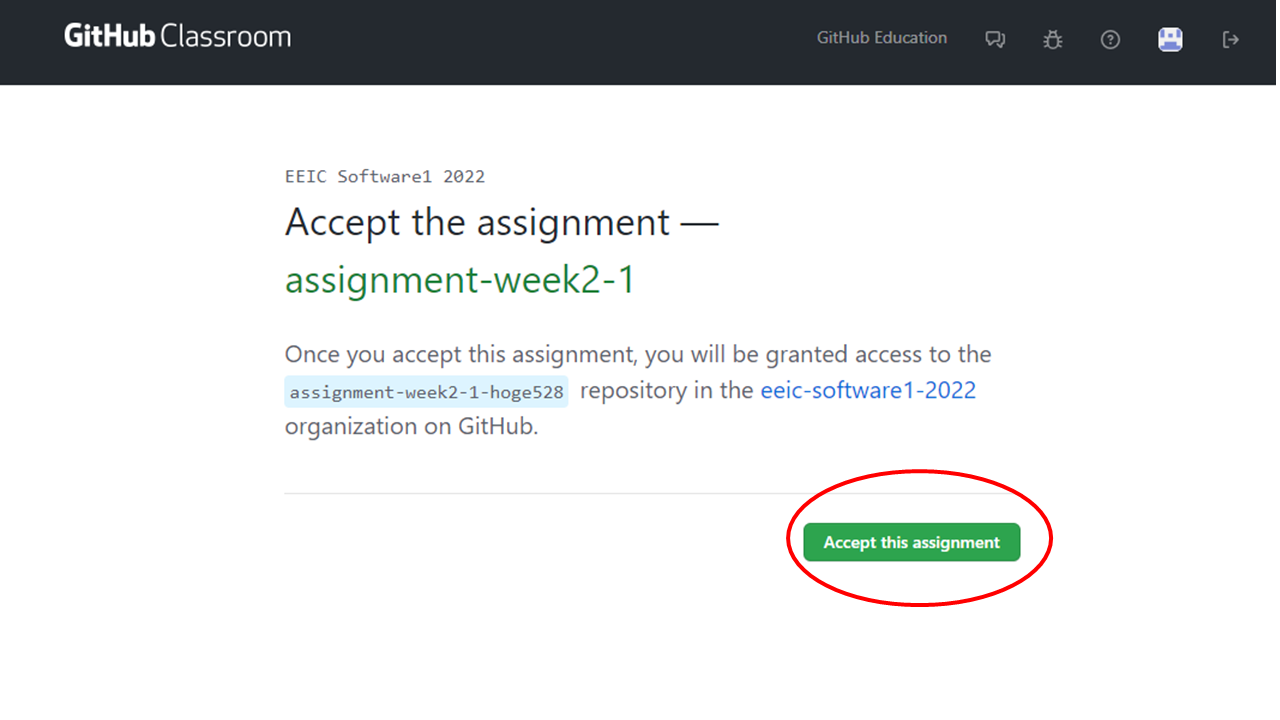Follow the eeic-software1-2022 organization link

868,390
